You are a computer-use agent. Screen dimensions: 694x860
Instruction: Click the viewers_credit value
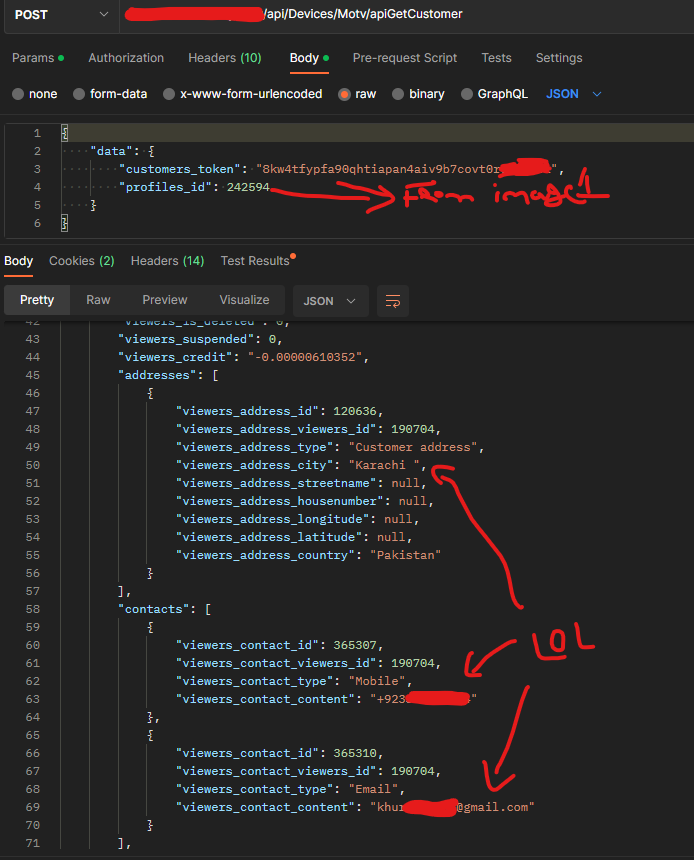304,357
